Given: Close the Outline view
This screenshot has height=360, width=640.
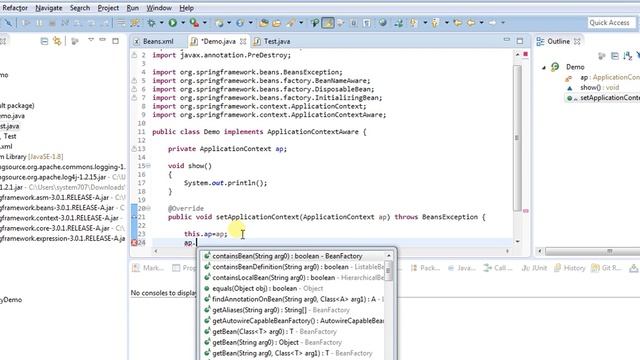Looking at the screenshot, I should pos(577,41).
